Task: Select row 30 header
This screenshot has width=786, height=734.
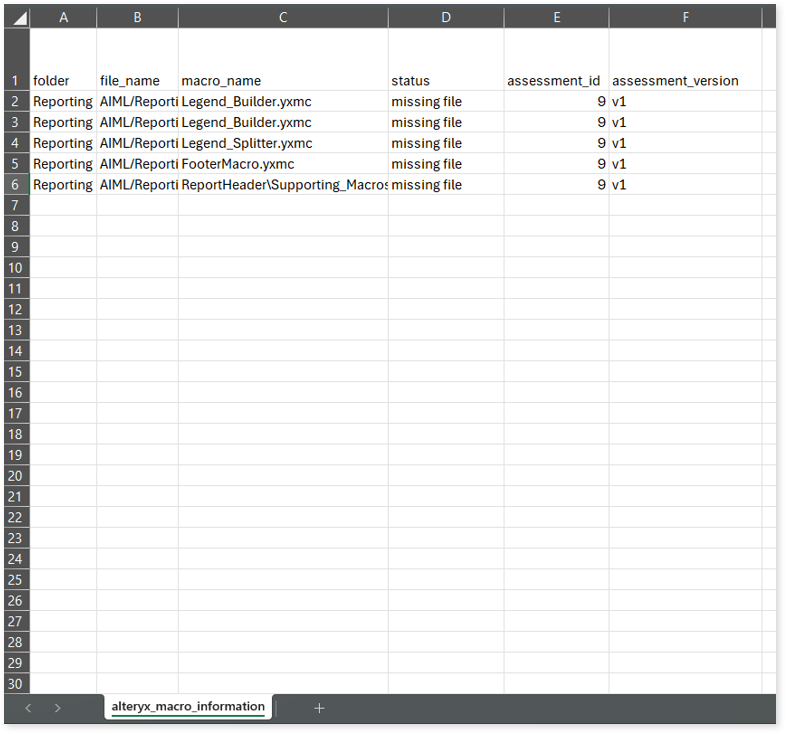Action: click(17, 683)
